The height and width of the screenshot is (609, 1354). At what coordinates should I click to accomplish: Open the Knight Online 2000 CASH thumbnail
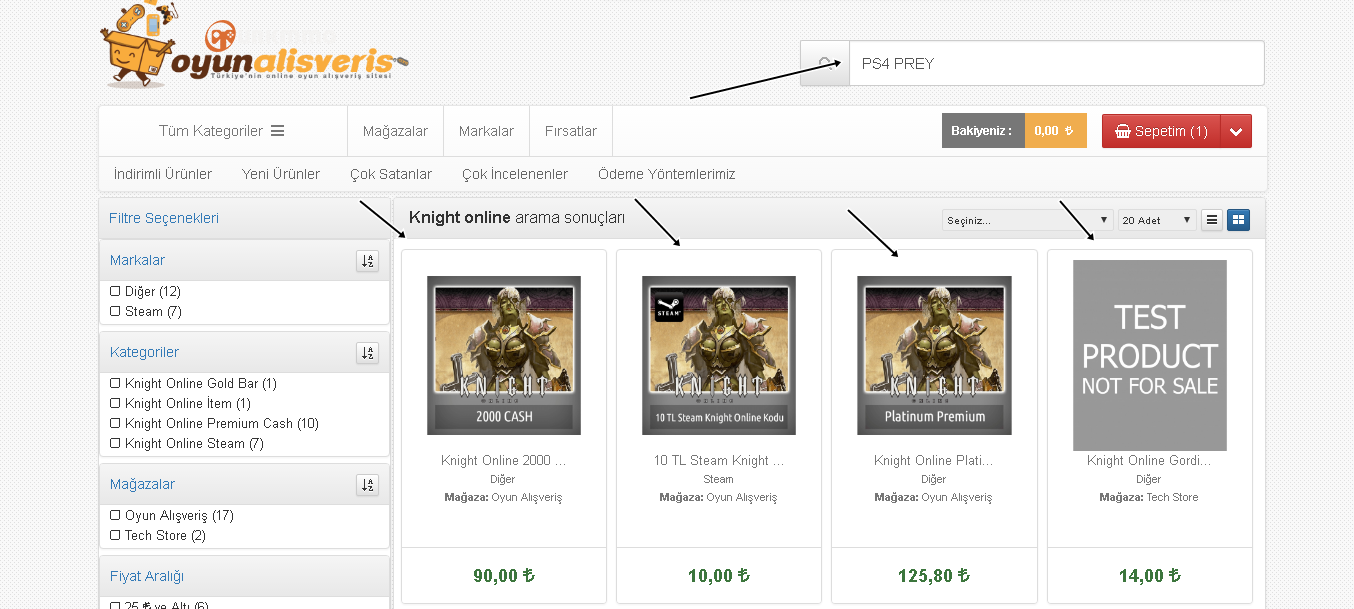coord(504,355)
